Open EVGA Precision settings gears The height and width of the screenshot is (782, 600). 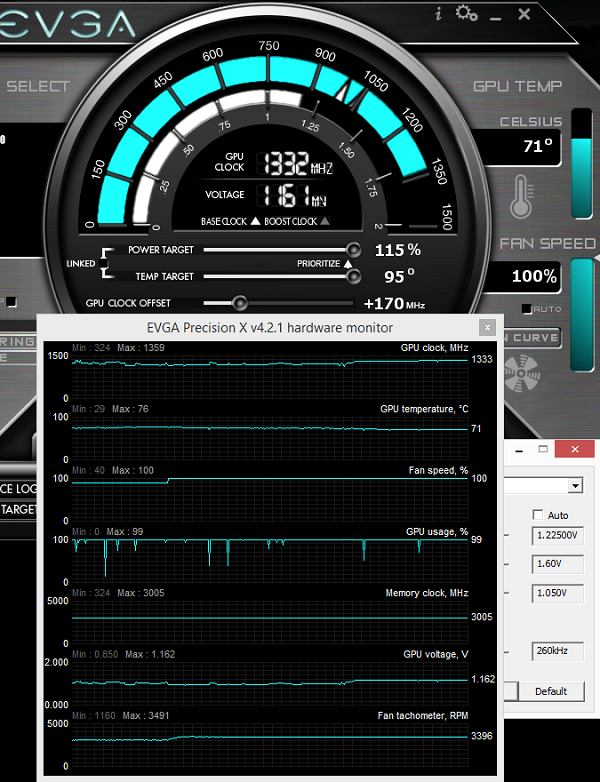(466, 13)
